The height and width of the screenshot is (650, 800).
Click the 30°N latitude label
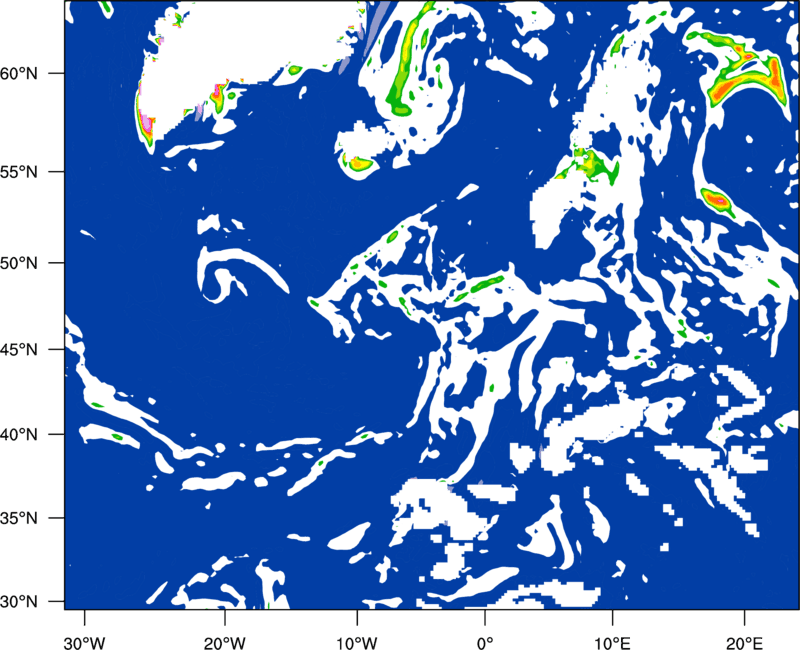point(19,602)
